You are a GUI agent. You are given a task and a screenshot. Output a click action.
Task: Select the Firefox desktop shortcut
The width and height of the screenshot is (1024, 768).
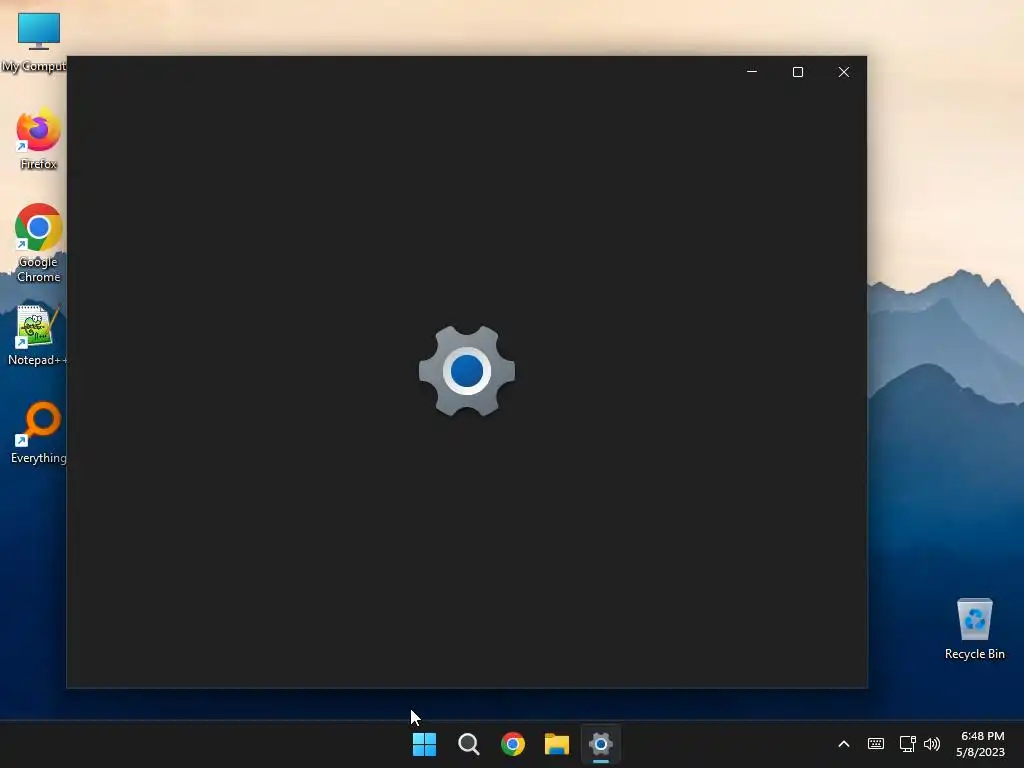(39, 140)
